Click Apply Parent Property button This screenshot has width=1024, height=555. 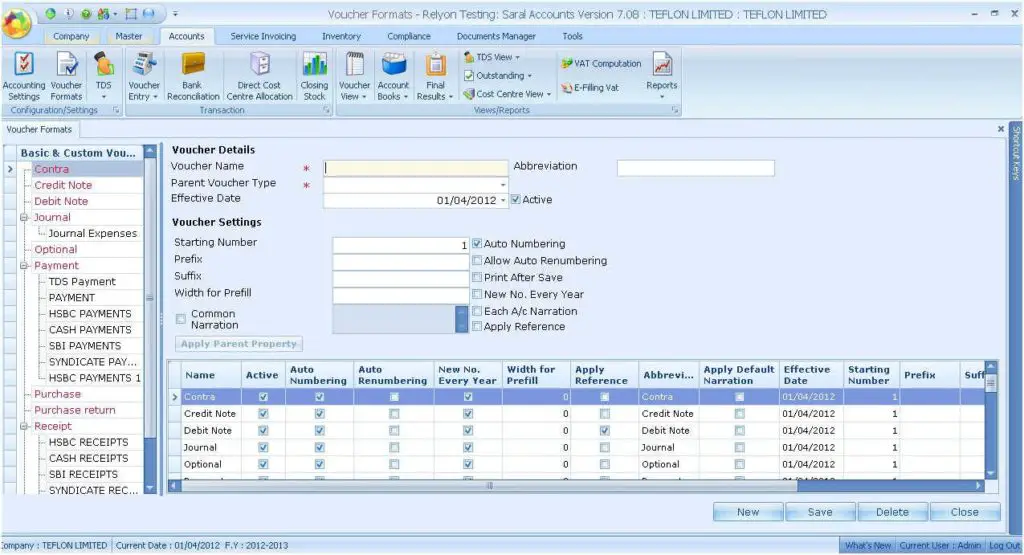click(x=238, y=343)
